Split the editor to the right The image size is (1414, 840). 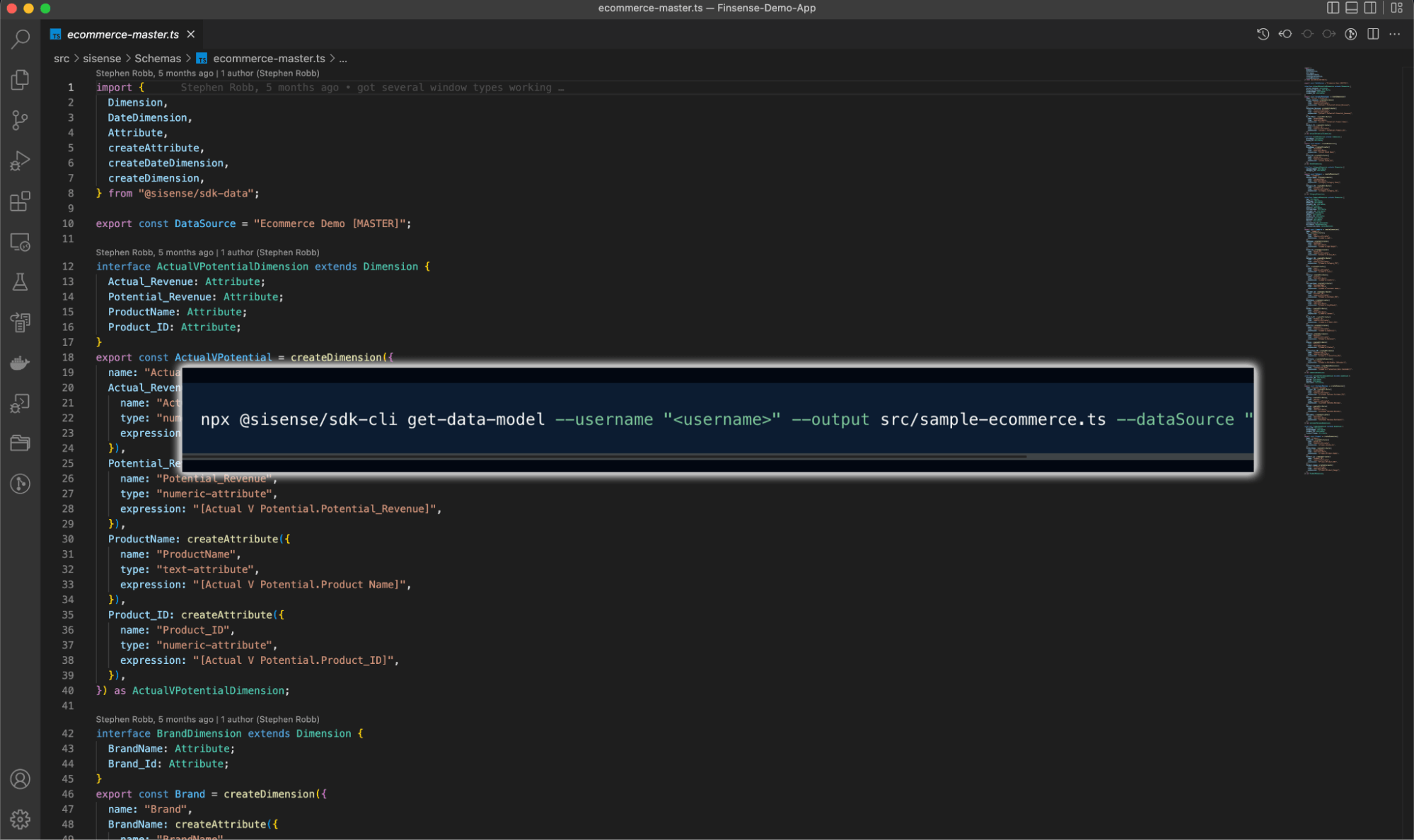[x=1373, y=33]
